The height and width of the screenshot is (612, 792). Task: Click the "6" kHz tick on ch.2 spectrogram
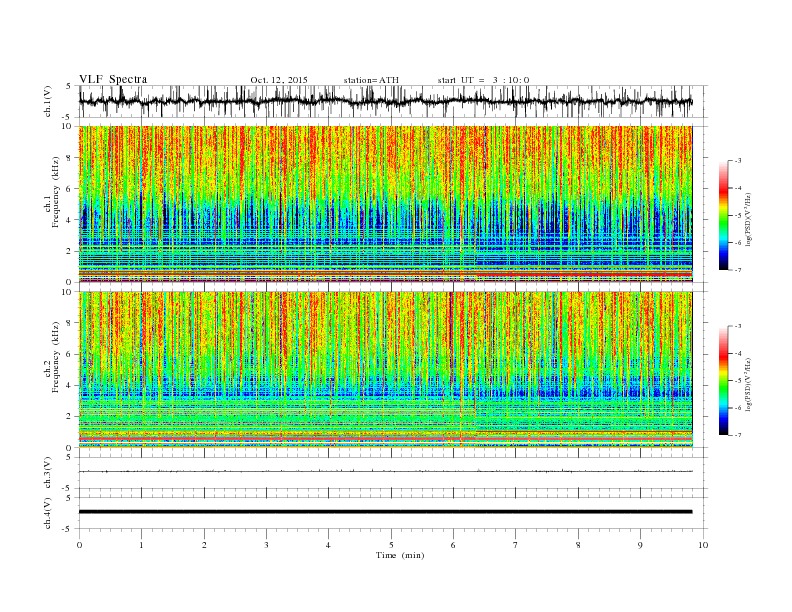pos(70,354)
